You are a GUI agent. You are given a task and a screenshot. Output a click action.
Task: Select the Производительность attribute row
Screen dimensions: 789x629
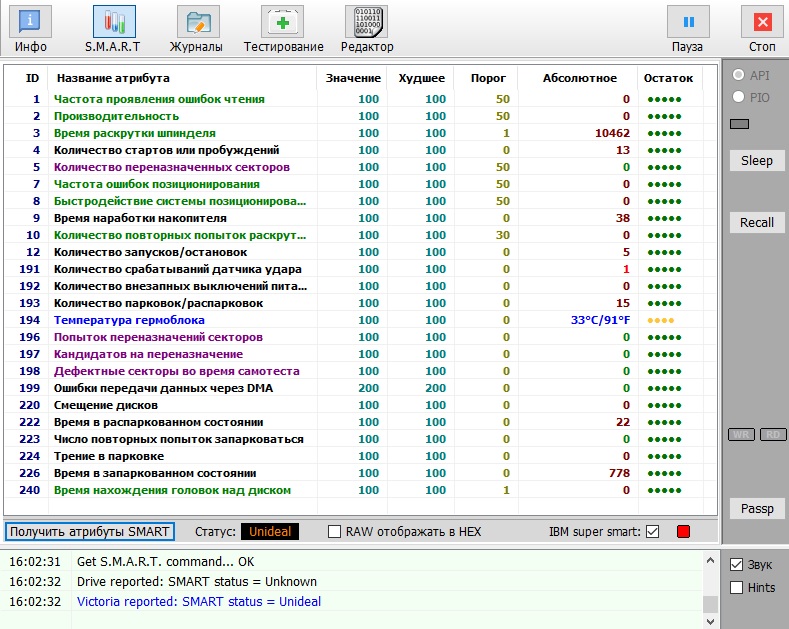[x=360, y=116]
